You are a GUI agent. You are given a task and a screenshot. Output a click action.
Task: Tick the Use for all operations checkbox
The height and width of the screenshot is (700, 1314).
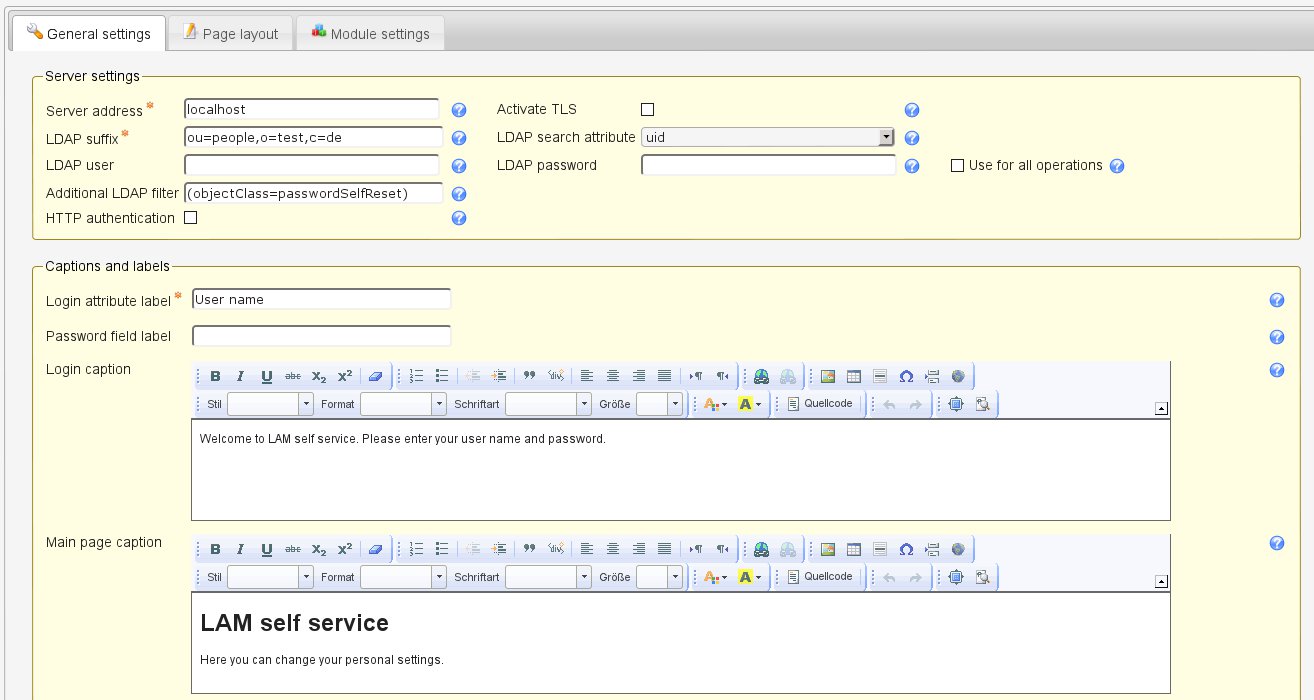click(x=957, y=166)
